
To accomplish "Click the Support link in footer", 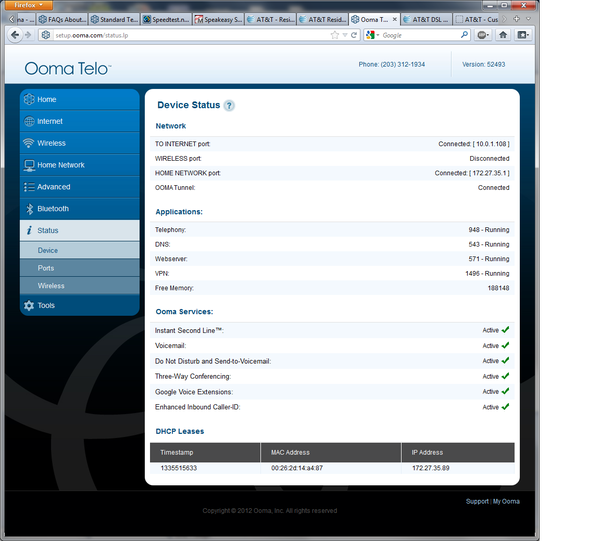I will pos(477,501).
